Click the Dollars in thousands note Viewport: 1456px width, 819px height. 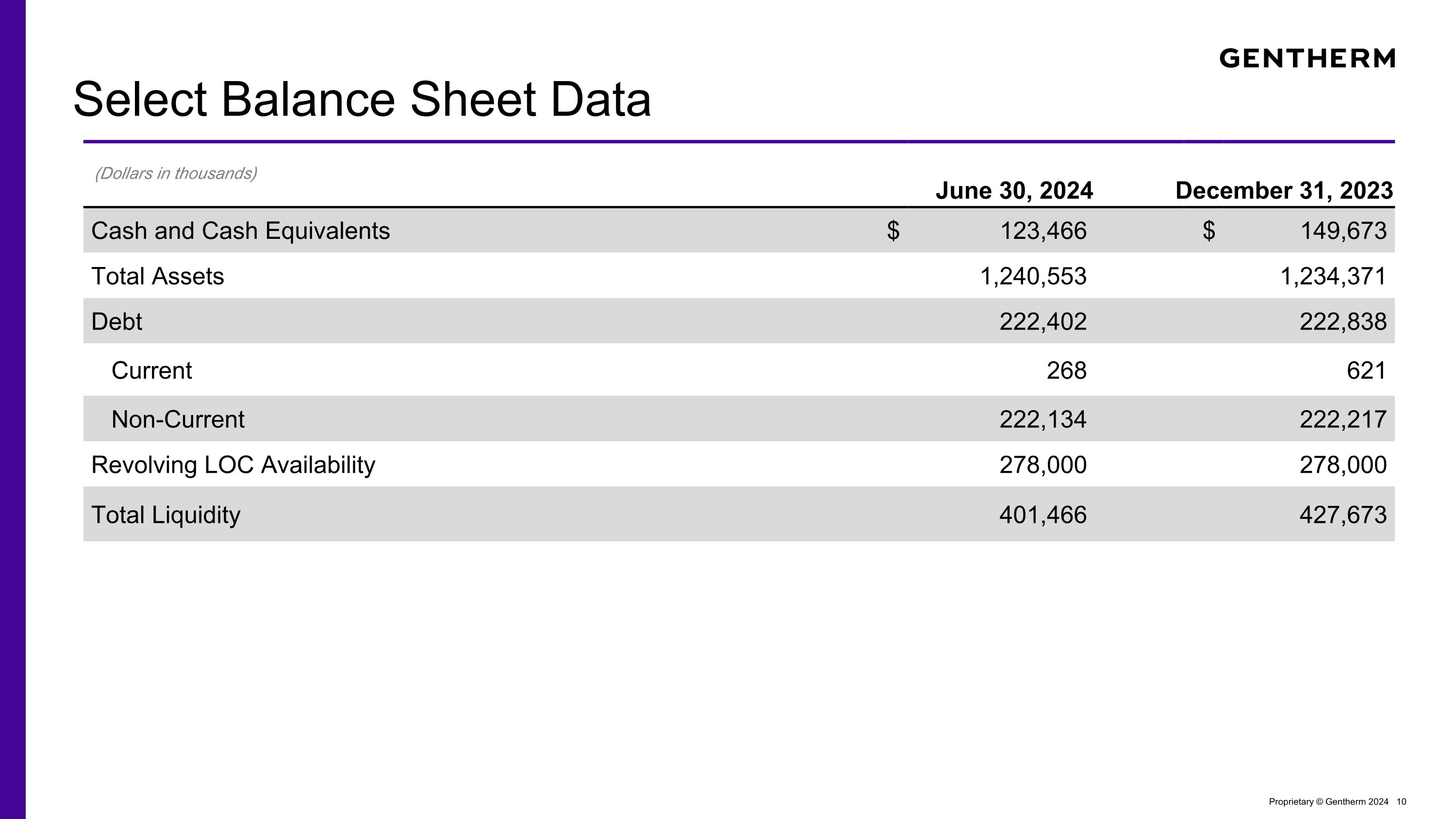176,173
